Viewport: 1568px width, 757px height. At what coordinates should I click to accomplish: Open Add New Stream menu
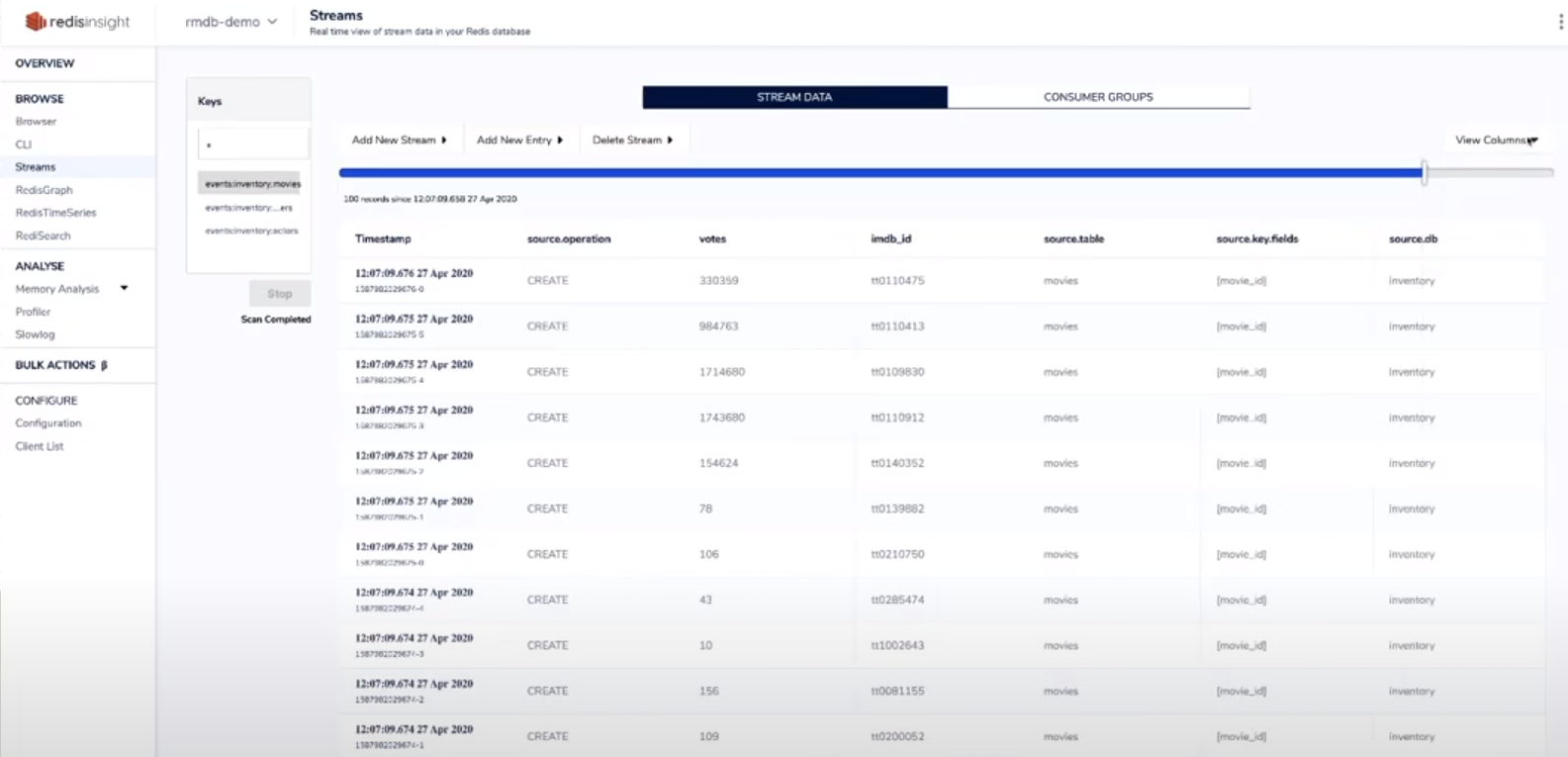pyautogui.click(x=400, y=140)
